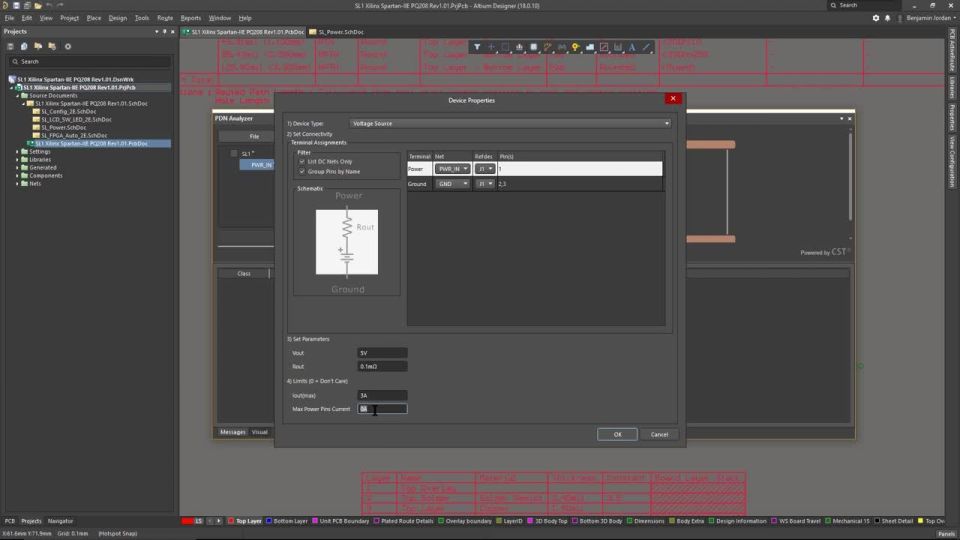Select the place keepout icon

(x=604, y=47)
